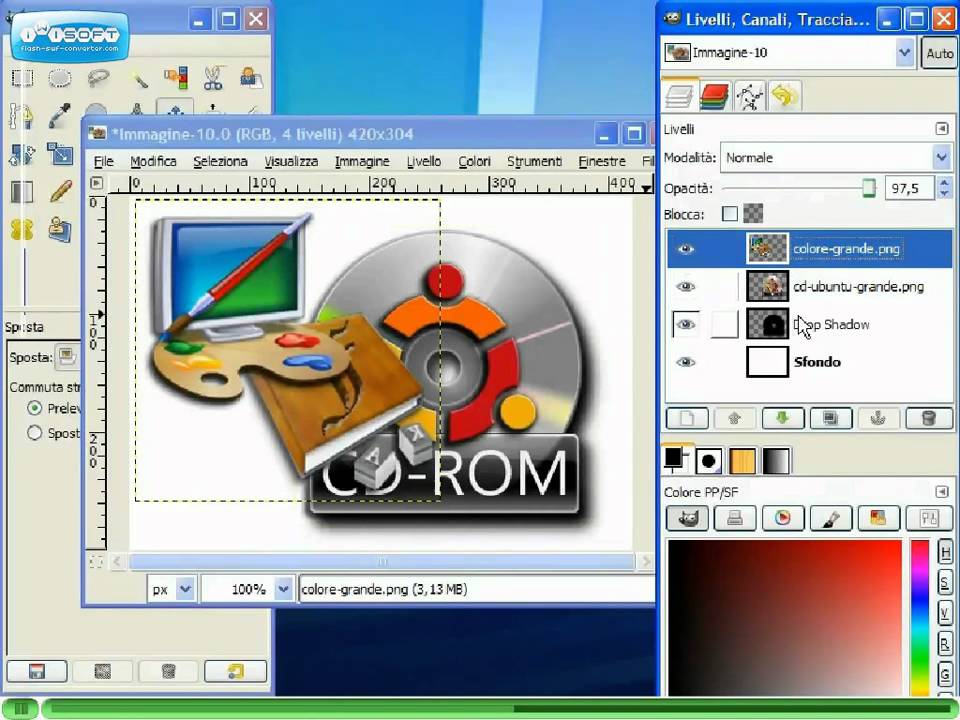The width and height of the screenshot is (960, 720).
Task: Open the Modifica menu
Action: click(153, 162)
